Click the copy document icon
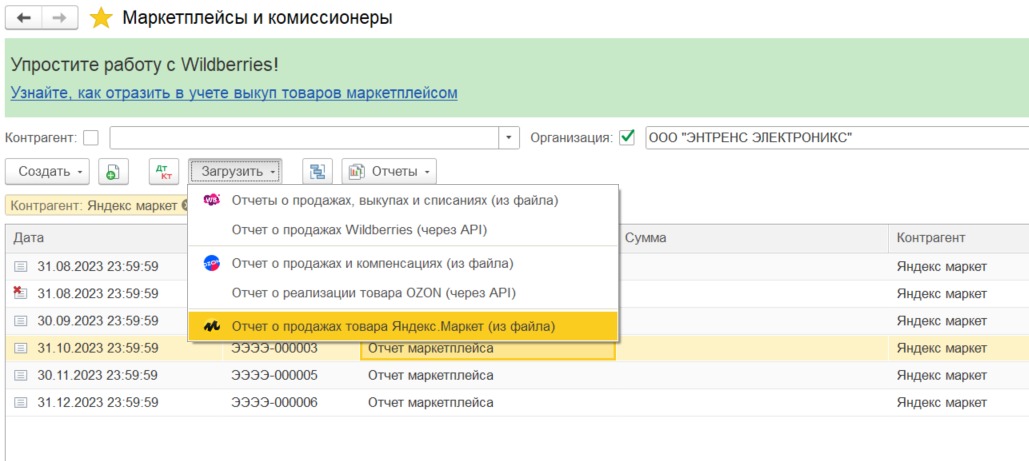Viewport: 1029px width, 461px height. [x=113, y=172]
